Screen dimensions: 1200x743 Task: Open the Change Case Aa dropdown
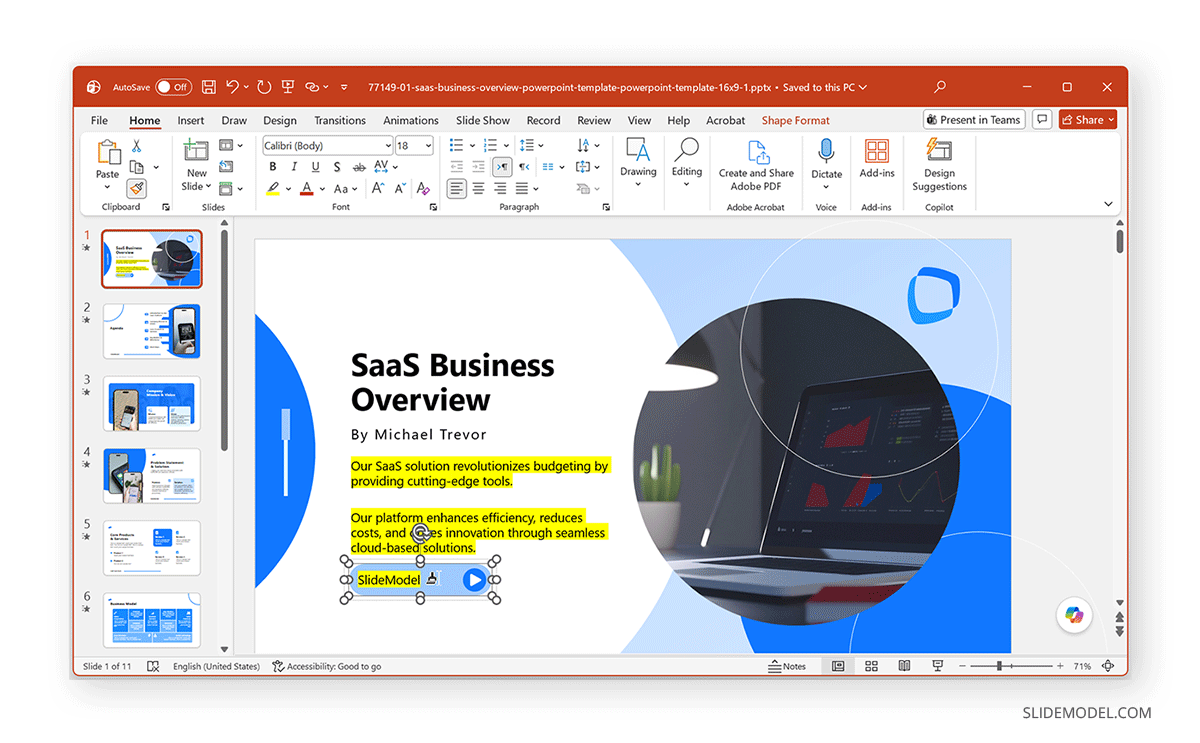point(345,188)
